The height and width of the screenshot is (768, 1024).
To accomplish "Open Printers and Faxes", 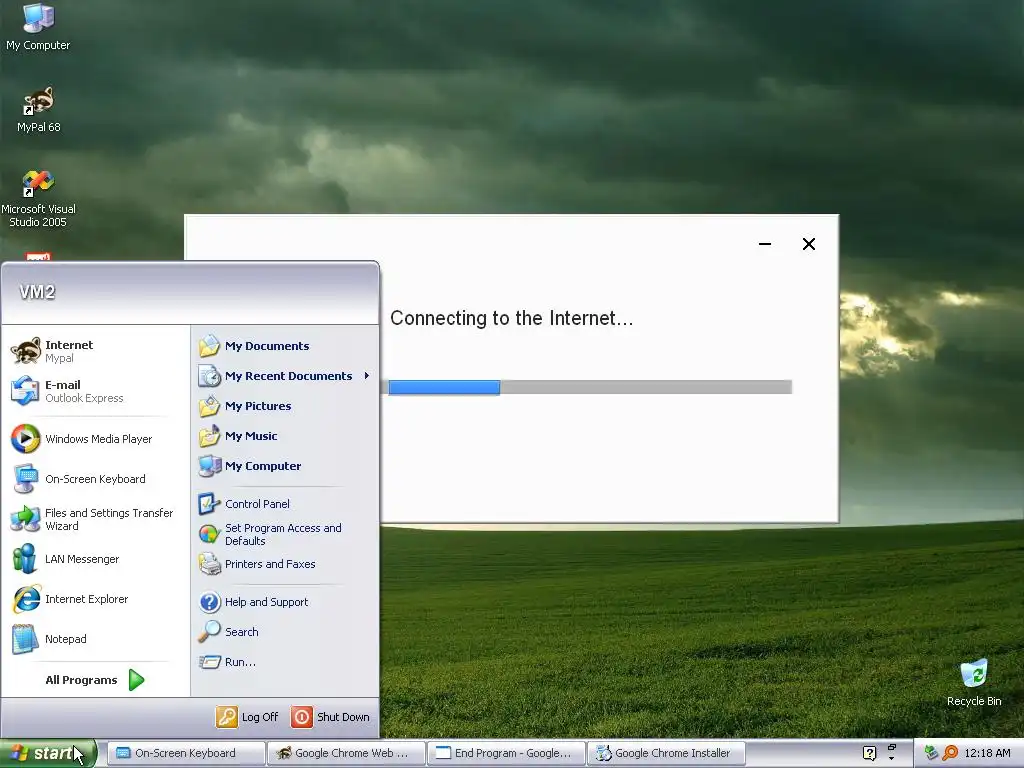I will click(285, 564).
